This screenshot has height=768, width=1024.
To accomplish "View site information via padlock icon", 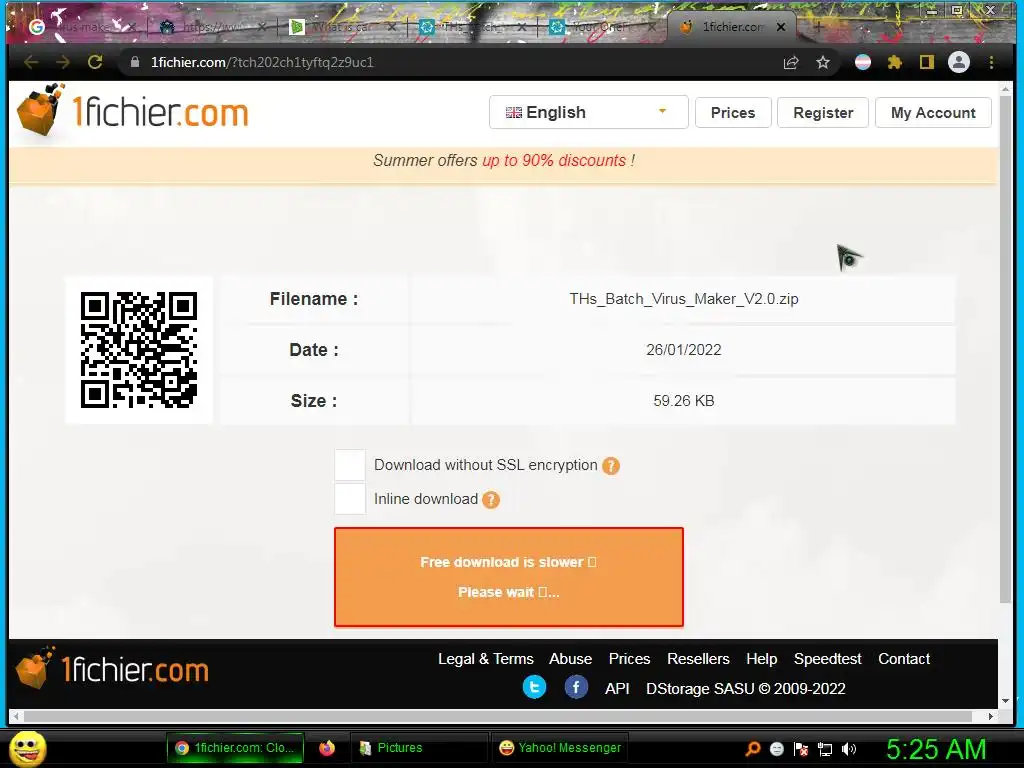I will [x=135, y=62].
